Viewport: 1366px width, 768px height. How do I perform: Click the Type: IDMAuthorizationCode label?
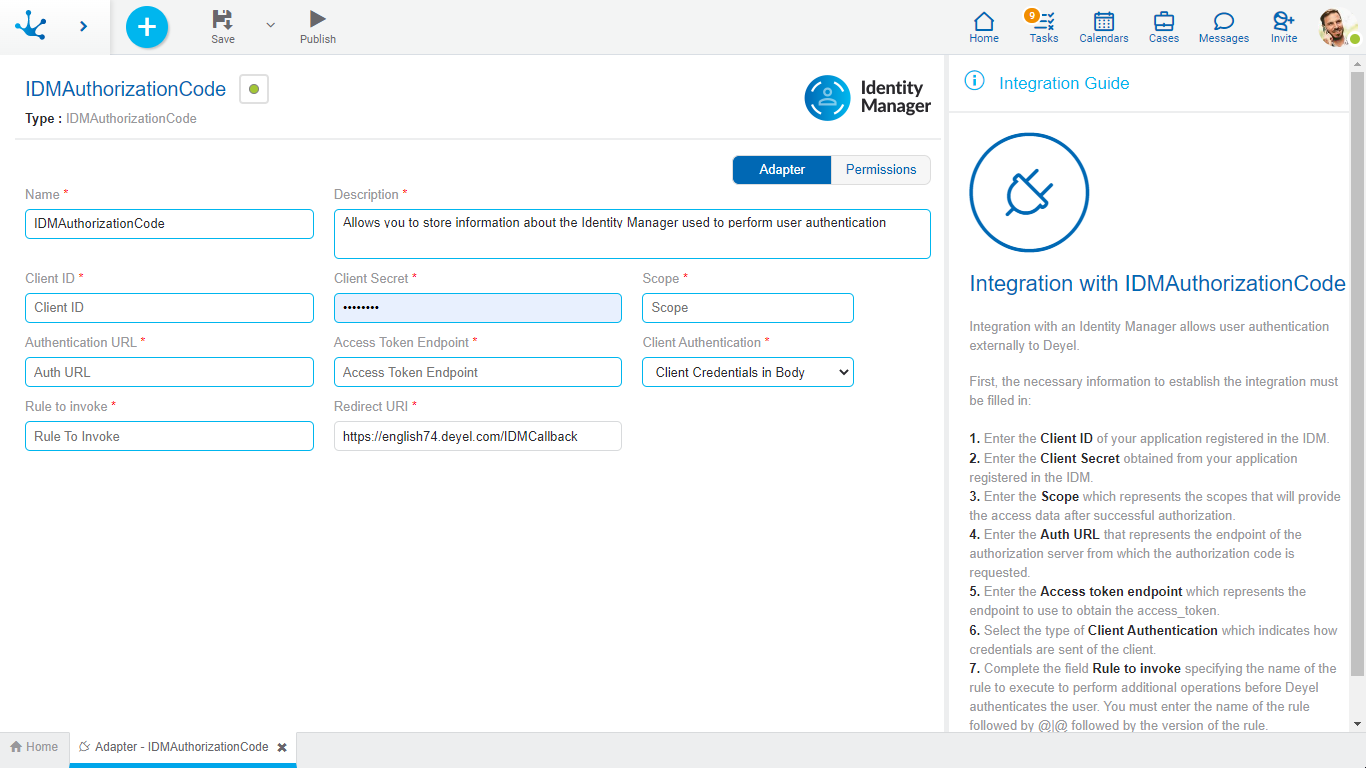pos(111,118)
